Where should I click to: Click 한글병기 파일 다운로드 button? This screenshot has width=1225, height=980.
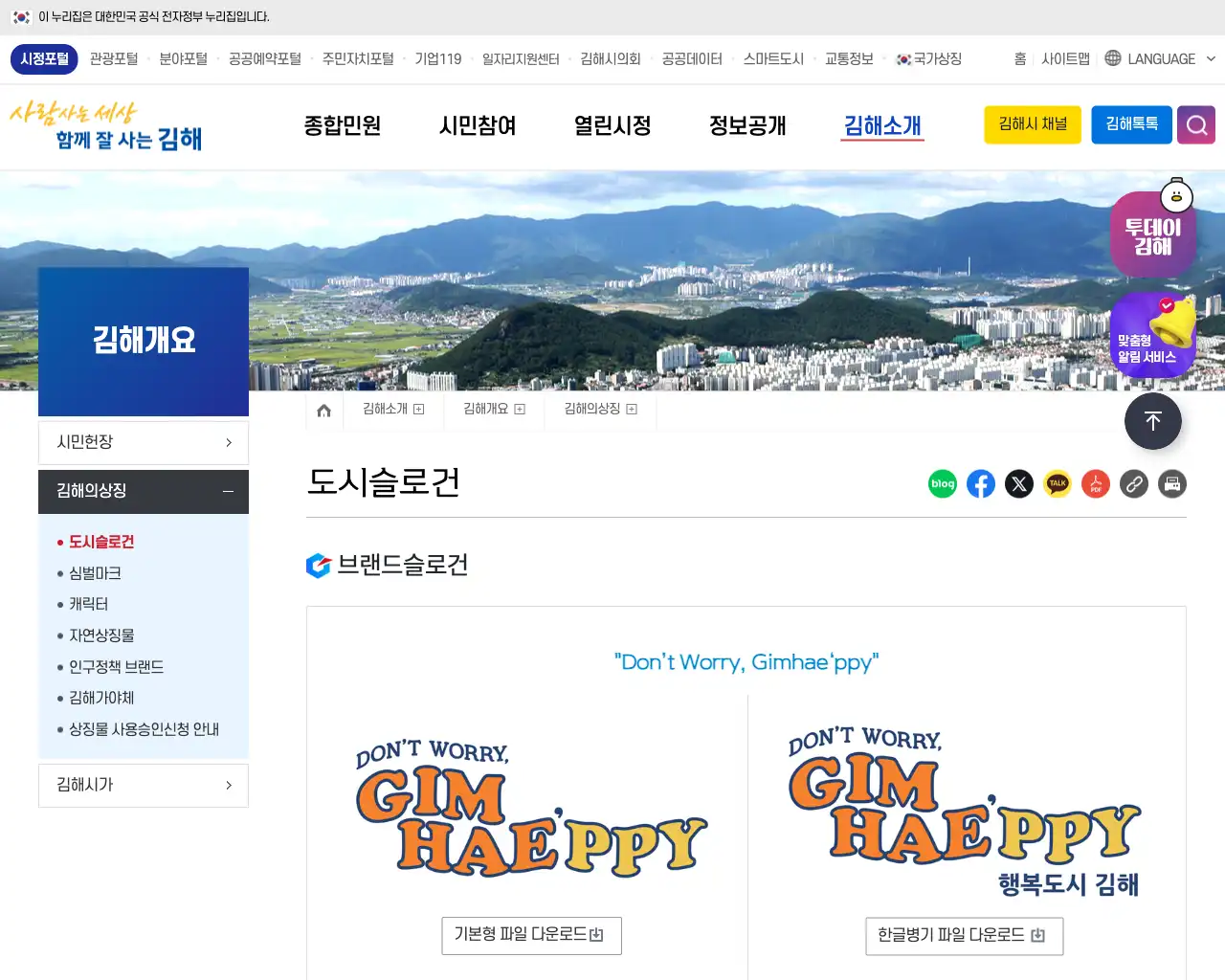click(964, 936)
